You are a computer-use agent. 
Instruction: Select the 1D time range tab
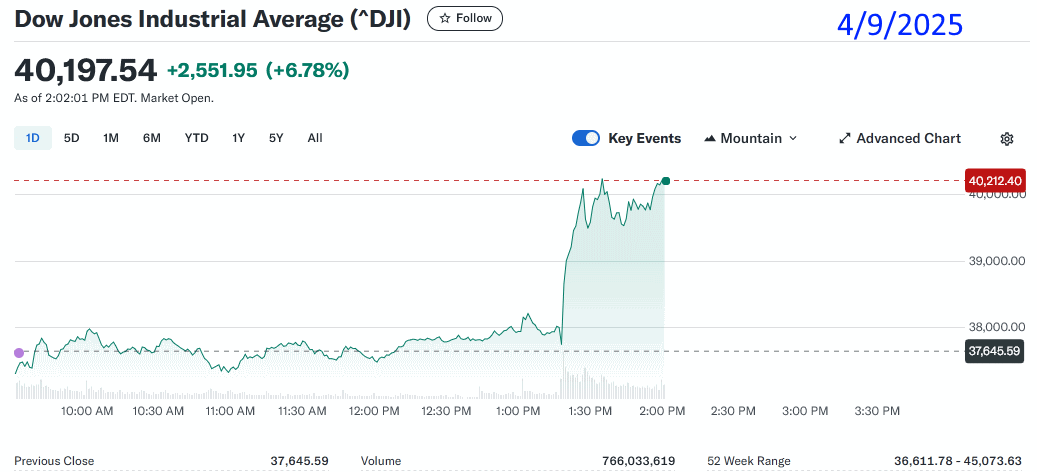[33, 138]
